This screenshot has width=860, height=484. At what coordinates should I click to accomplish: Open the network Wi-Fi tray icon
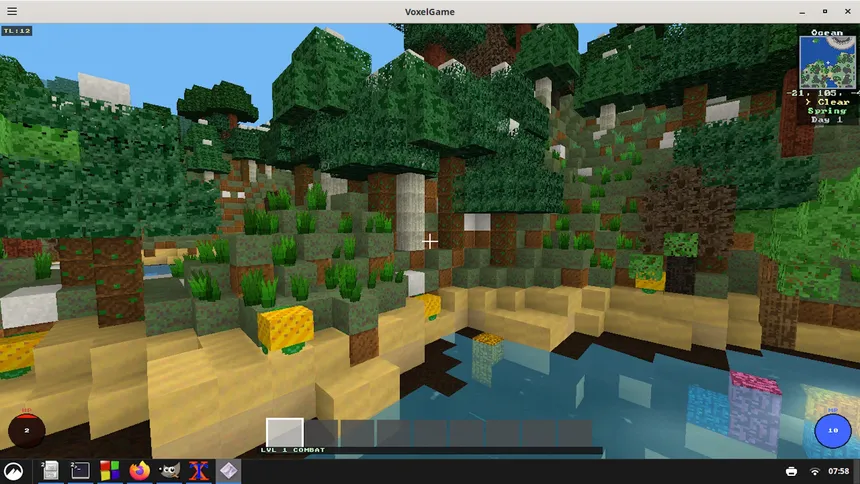click(x=814, y=471)
